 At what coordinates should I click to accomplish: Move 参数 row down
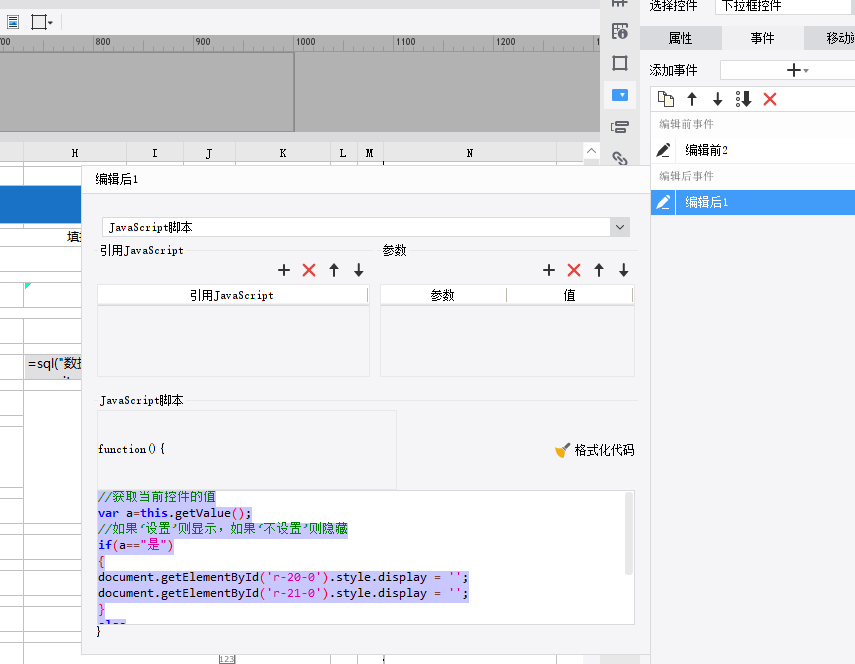click(x=623, y=270)
